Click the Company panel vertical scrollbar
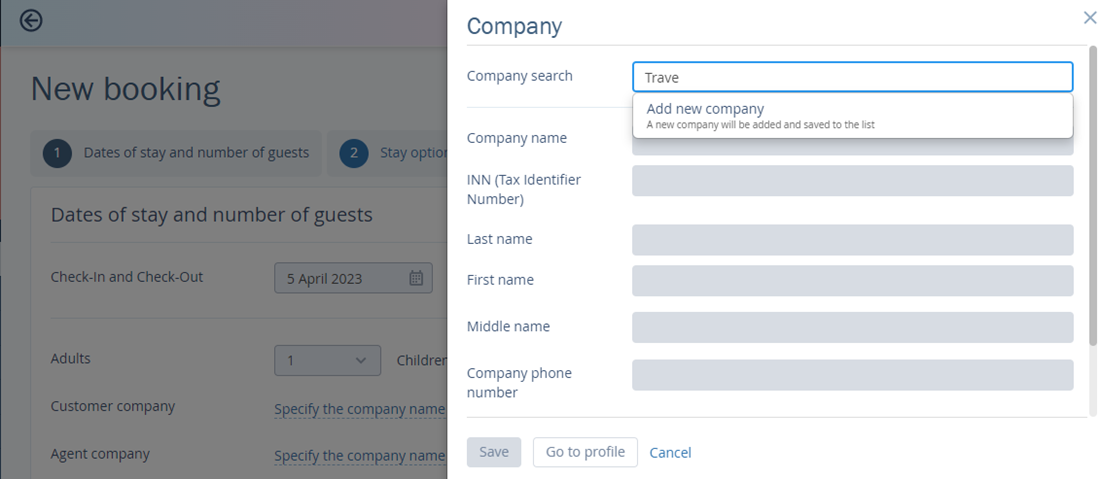This screenshot has height=479, width=1100. pos(1092,196)
